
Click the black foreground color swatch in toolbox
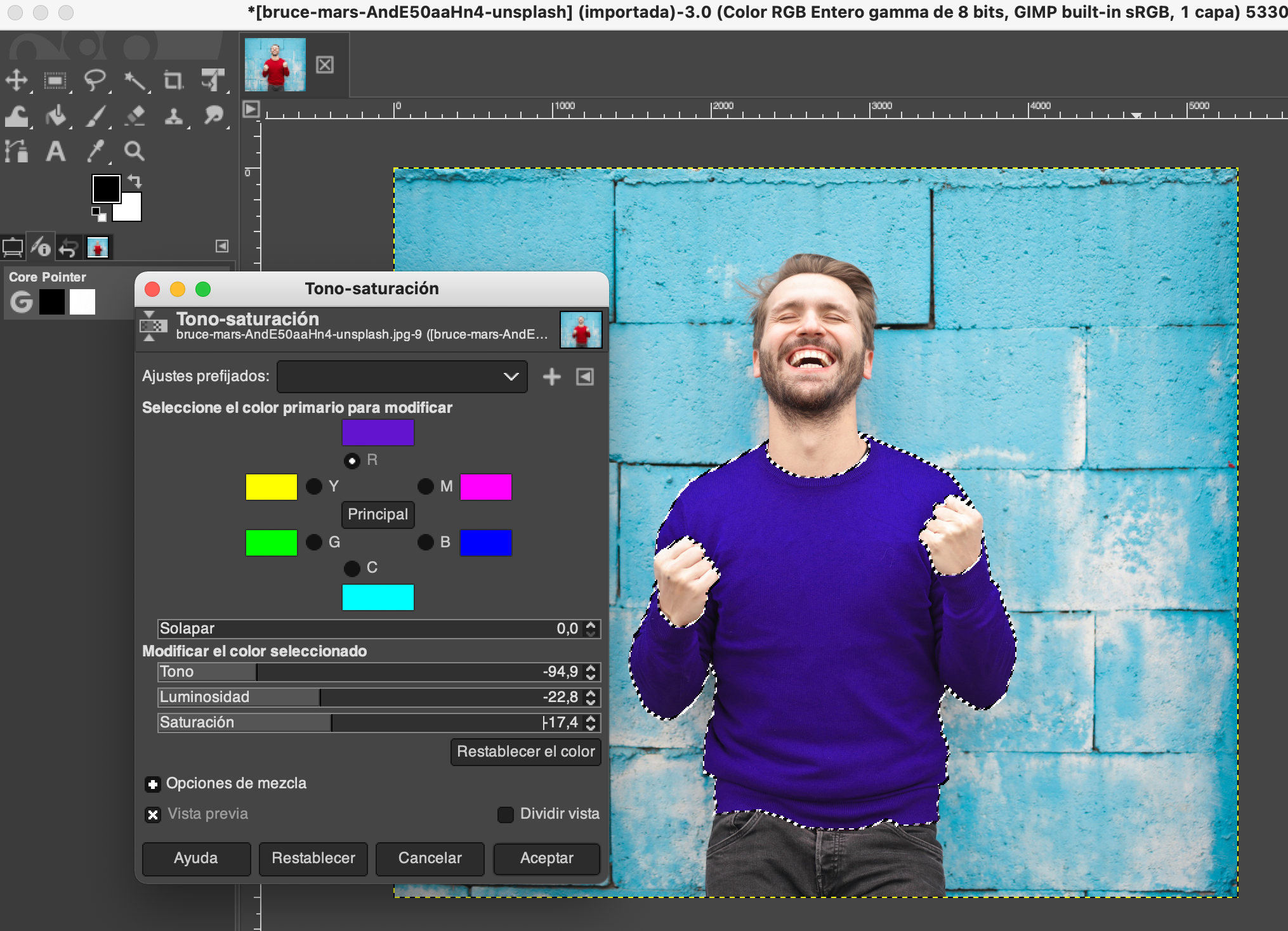pyautogui.click(x=105, y=188)
